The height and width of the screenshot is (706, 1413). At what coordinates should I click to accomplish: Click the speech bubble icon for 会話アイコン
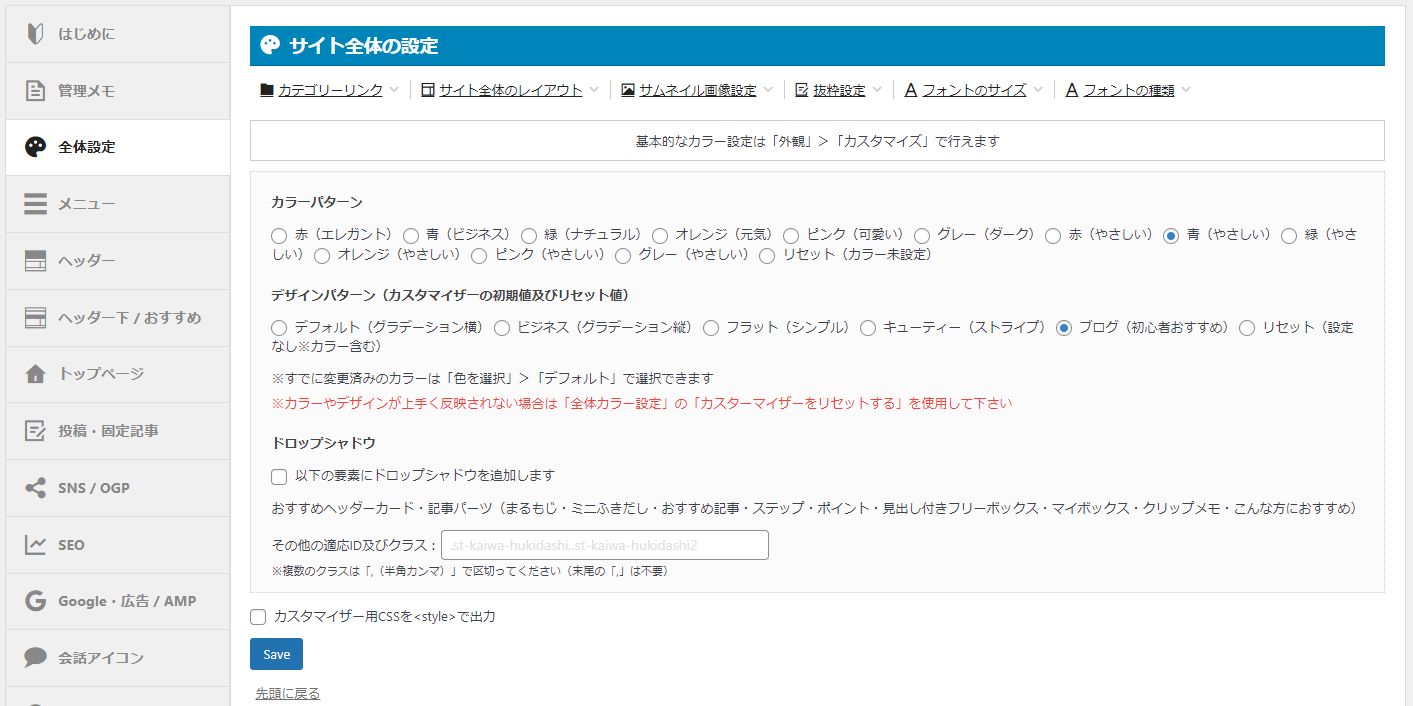(35, 658)
